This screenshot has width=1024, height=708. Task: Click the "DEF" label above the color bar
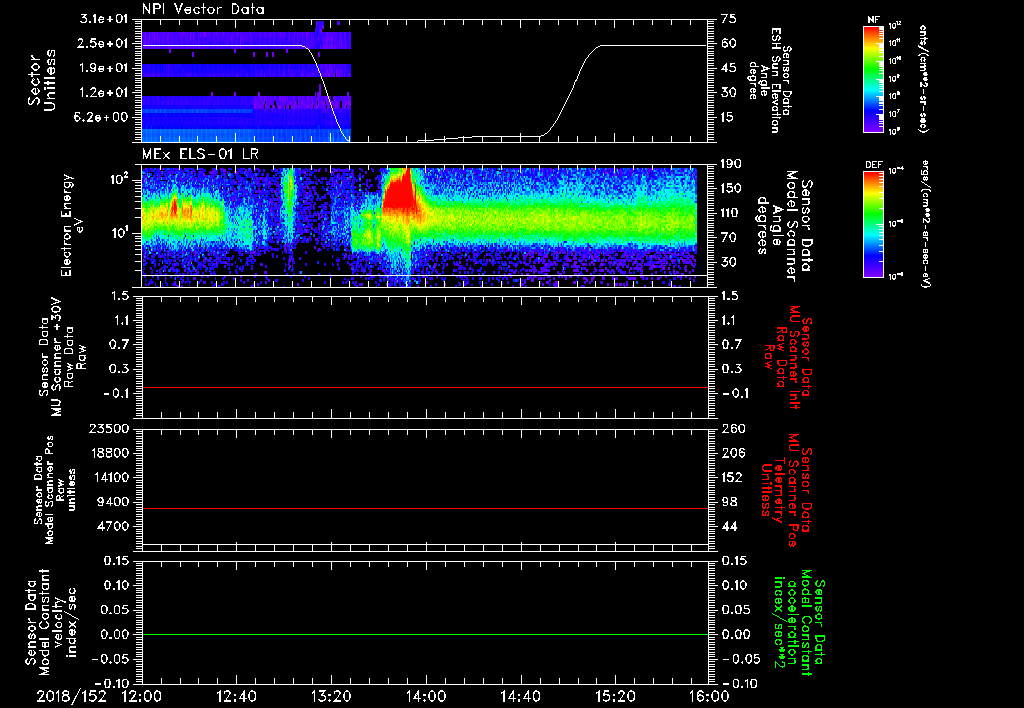coord(874,165)
